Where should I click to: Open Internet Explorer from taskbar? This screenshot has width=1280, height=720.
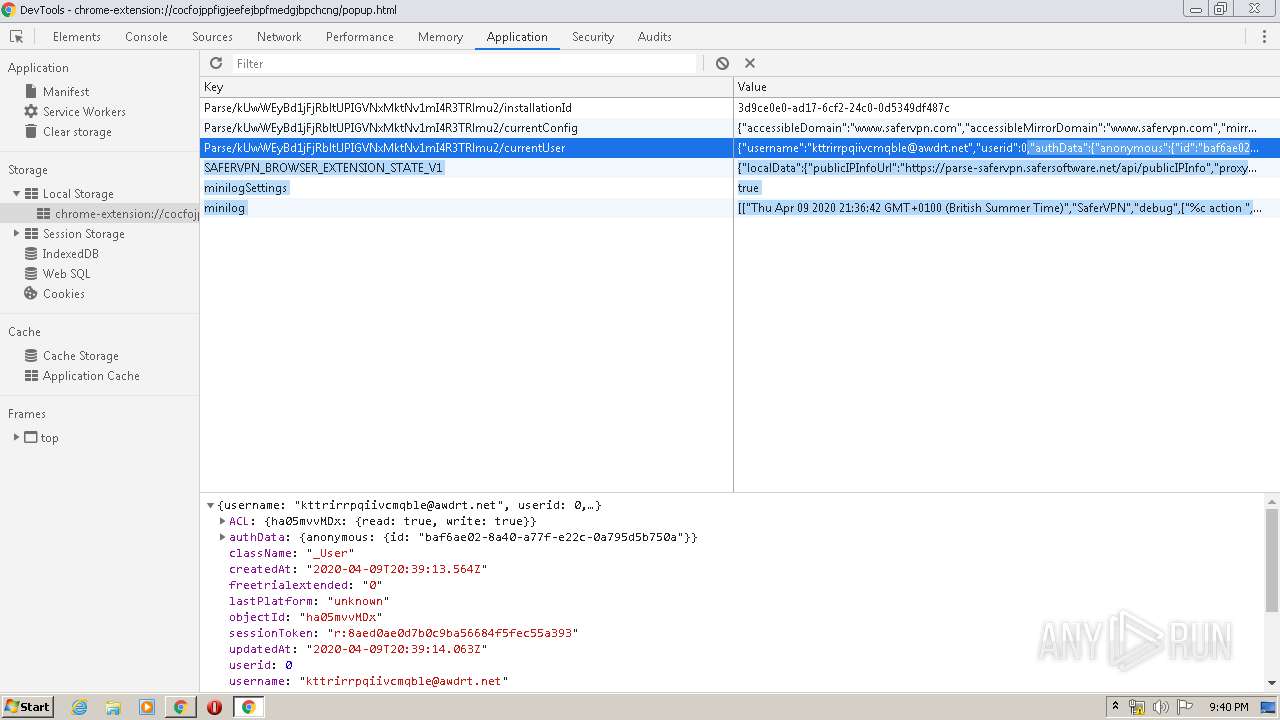click(79, 707)
